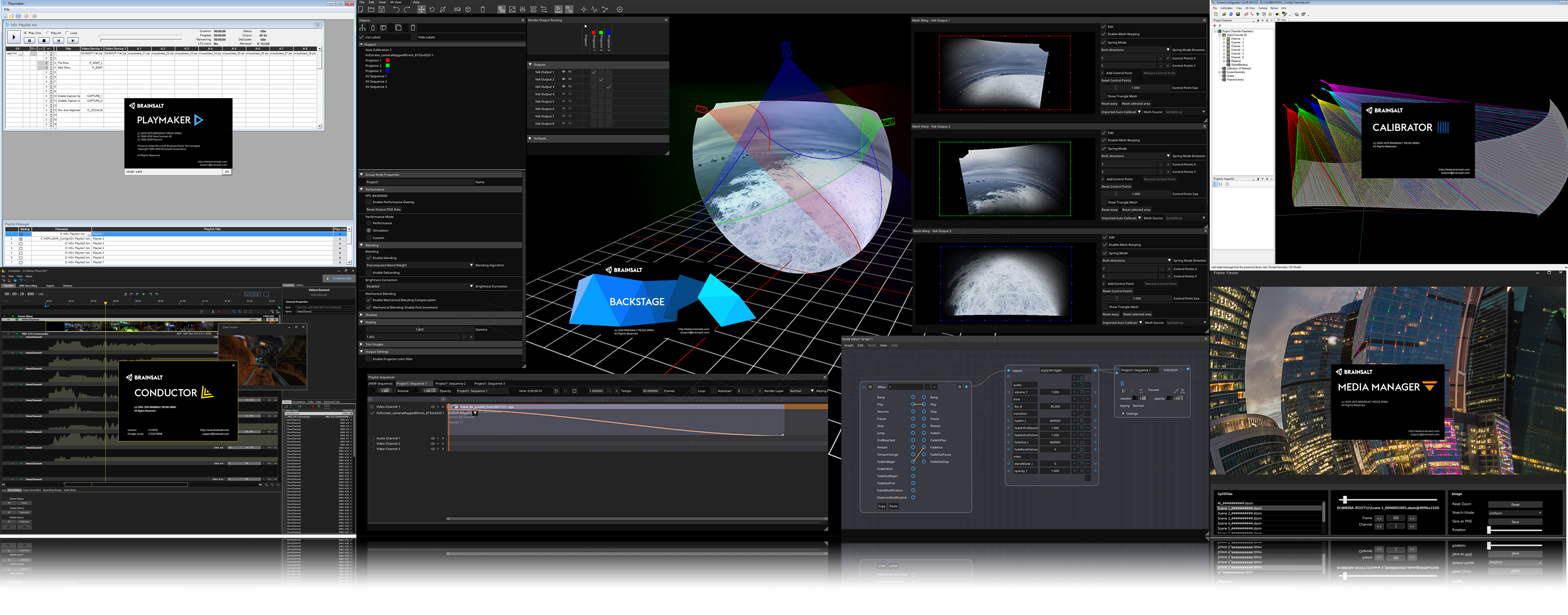Click the red swatch next to Projector 1

[387, 60]
